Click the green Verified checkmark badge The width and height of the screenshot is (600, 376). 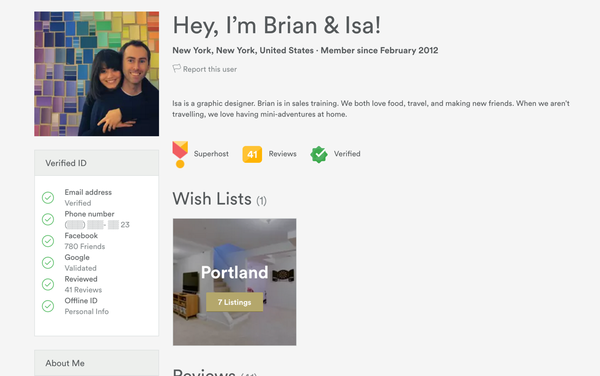tap(319, 155)
